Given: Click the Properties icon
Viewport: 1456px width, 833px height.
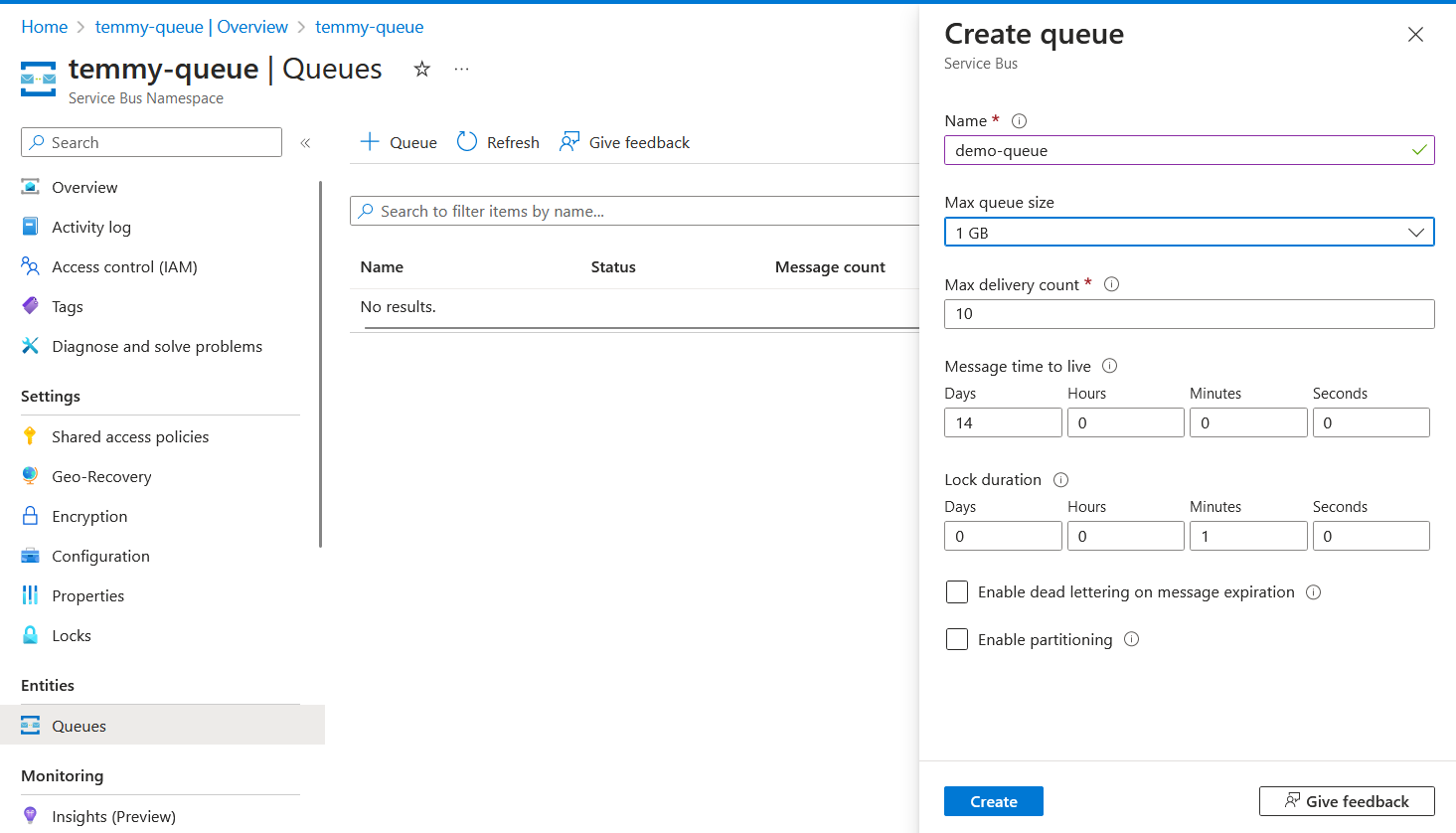Looking at the screenshot, I should click(31, 595).
